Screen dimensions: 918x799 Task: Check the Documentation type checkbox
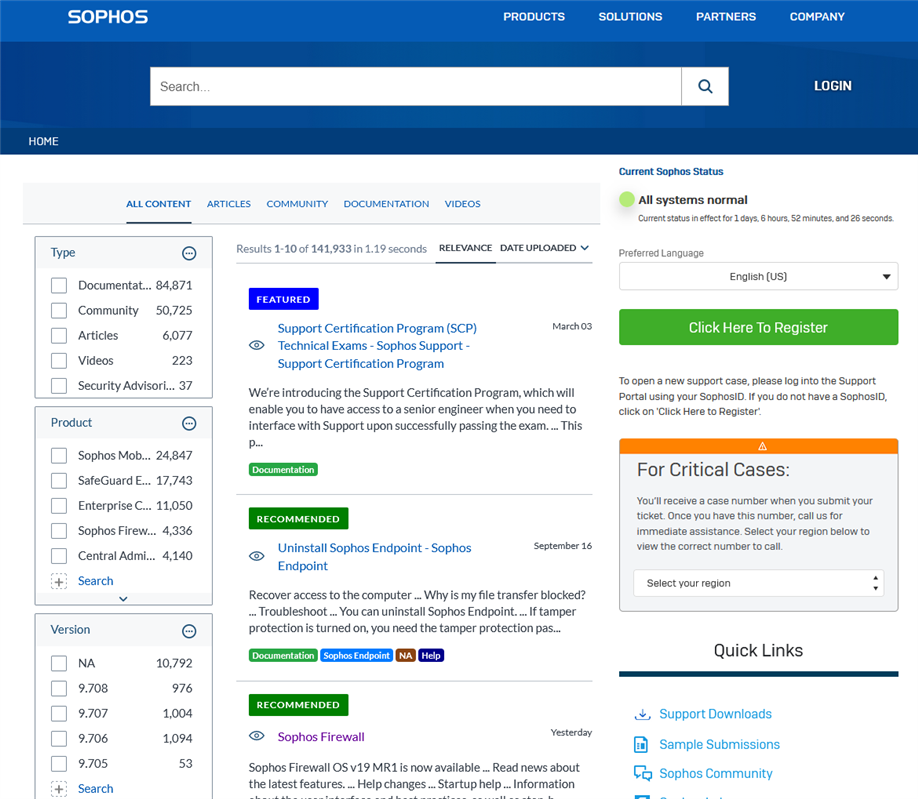pyautogui.click(x=59, y=286)
